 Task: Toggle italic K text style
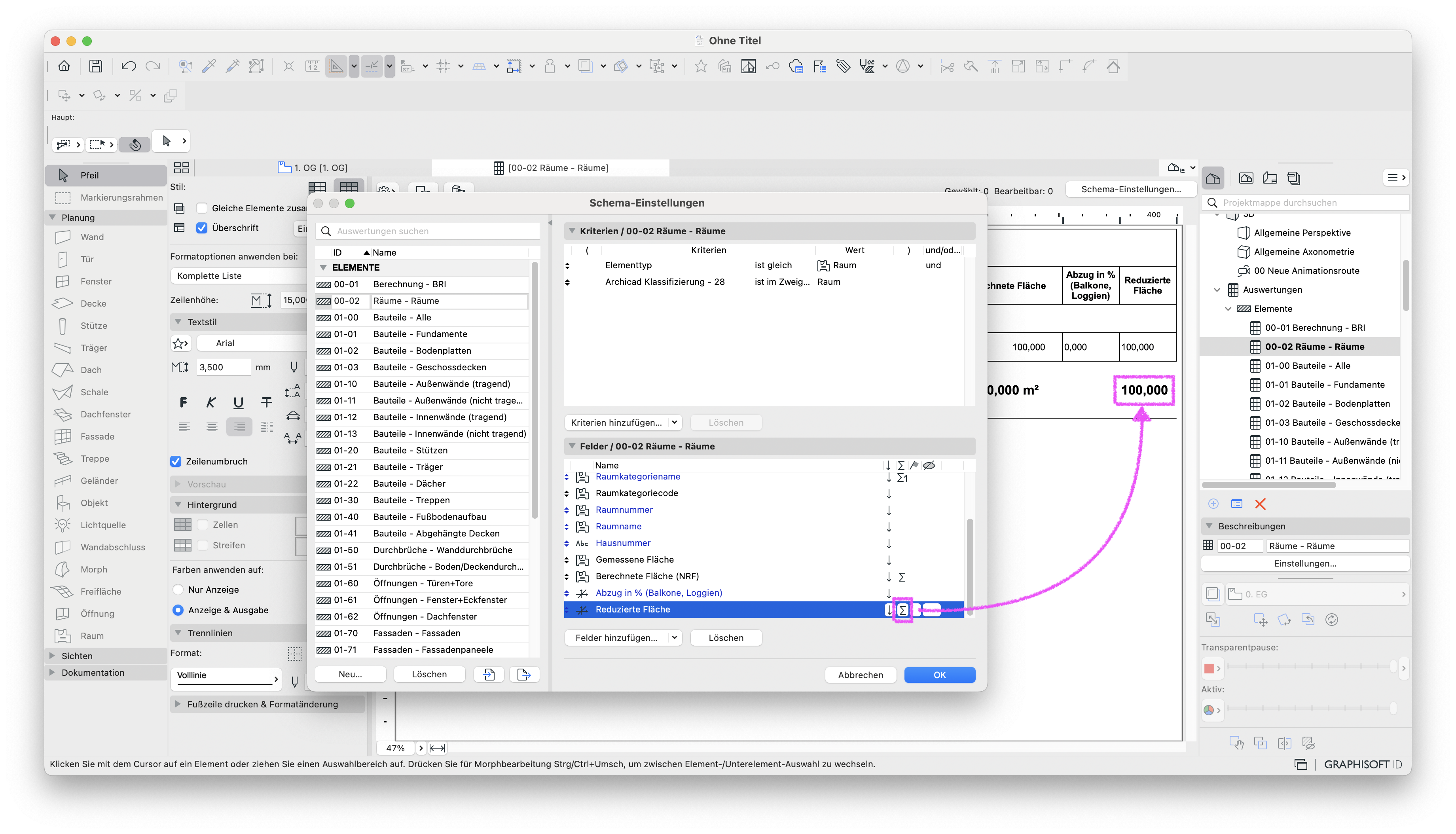[211, 403]
